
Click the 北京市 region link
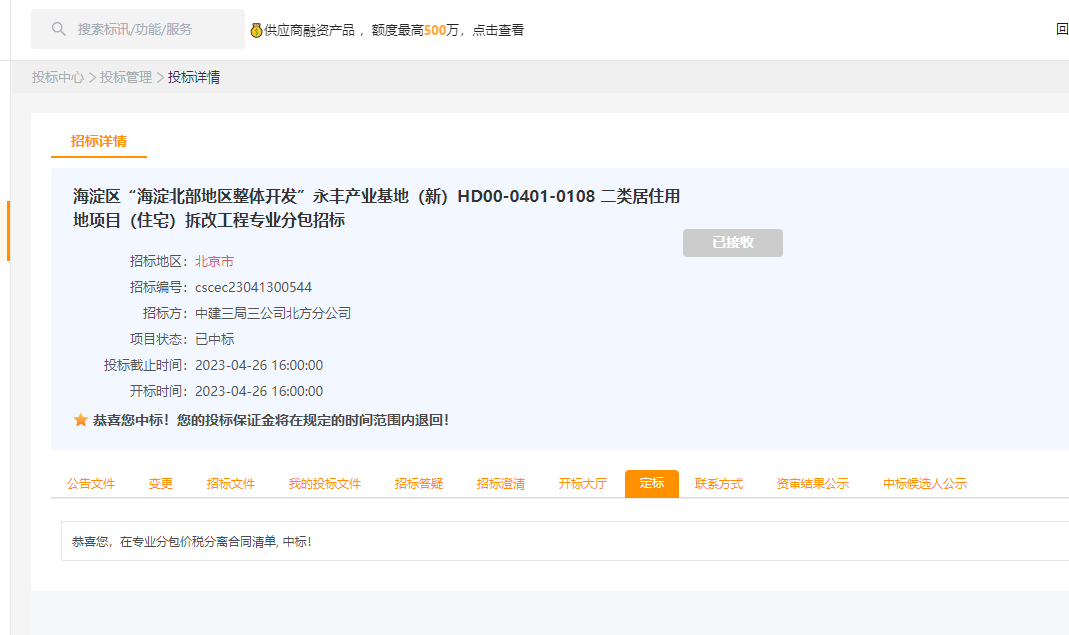tap(214, 261)
